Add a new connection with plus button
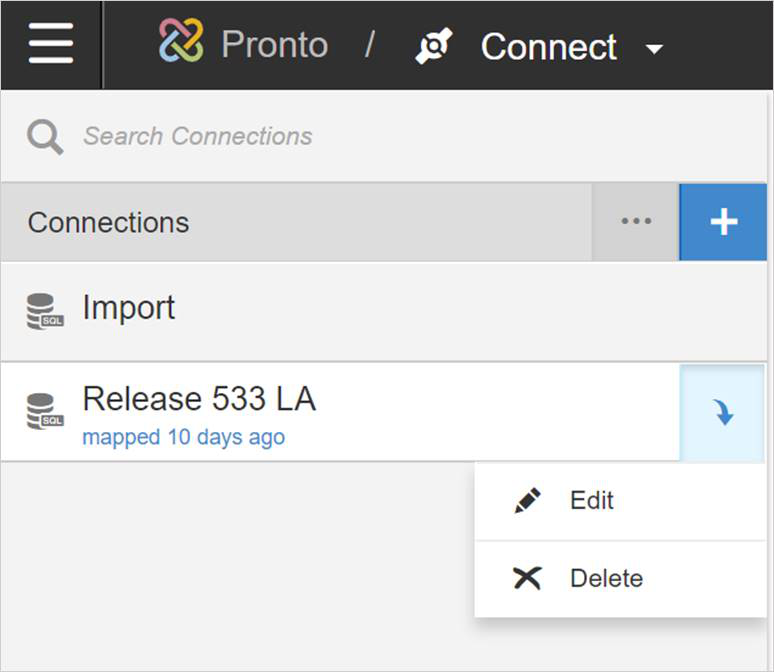Screen dimensions: 774x672 (x=723, y=222)
